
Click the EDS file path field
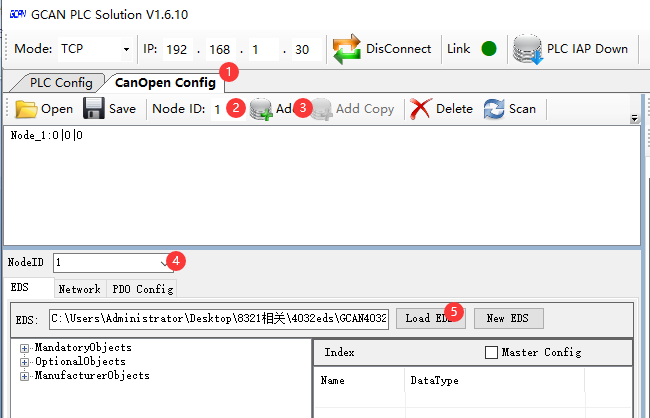click(218, 319)
